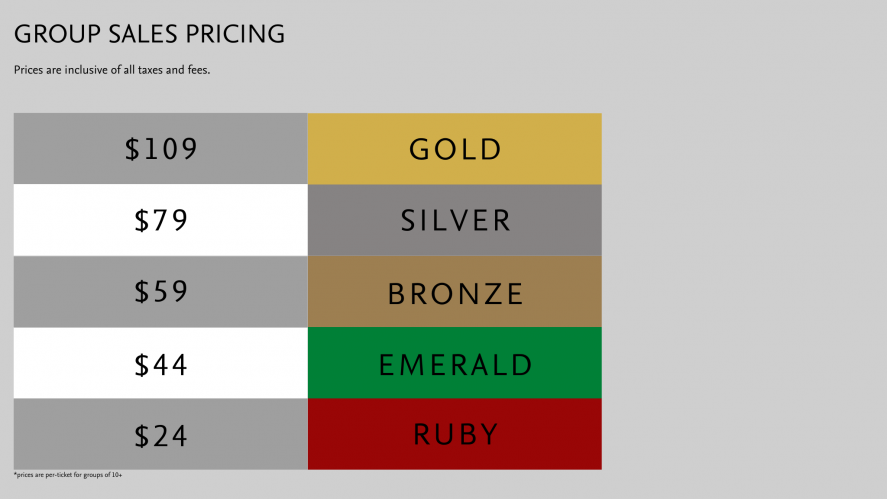Click the word SILVER label text
The width and height of the screenshot is (887, 499).
455,221
